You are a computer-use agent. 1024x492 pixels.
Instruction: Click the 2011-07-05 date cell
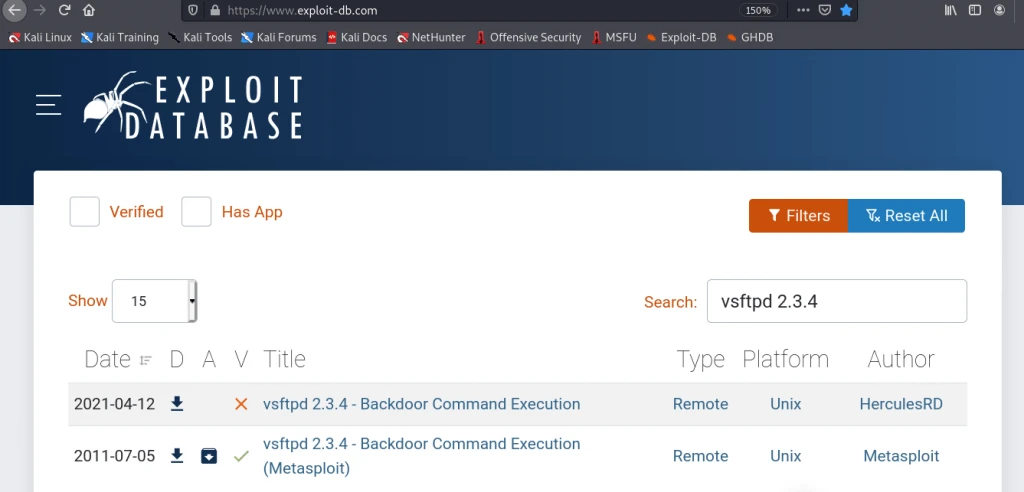click(114, 455)
